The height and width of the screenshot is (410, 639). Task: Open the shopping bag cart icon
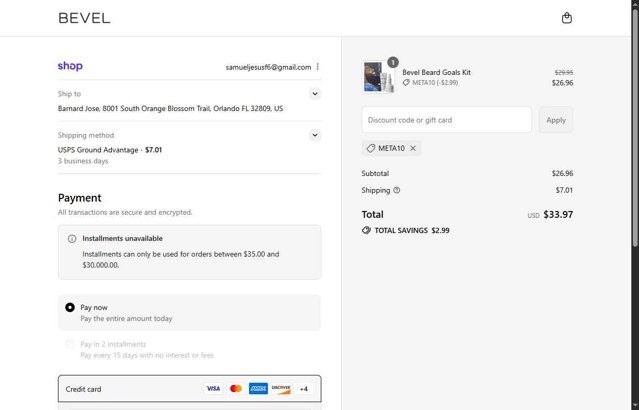(566, 18)
